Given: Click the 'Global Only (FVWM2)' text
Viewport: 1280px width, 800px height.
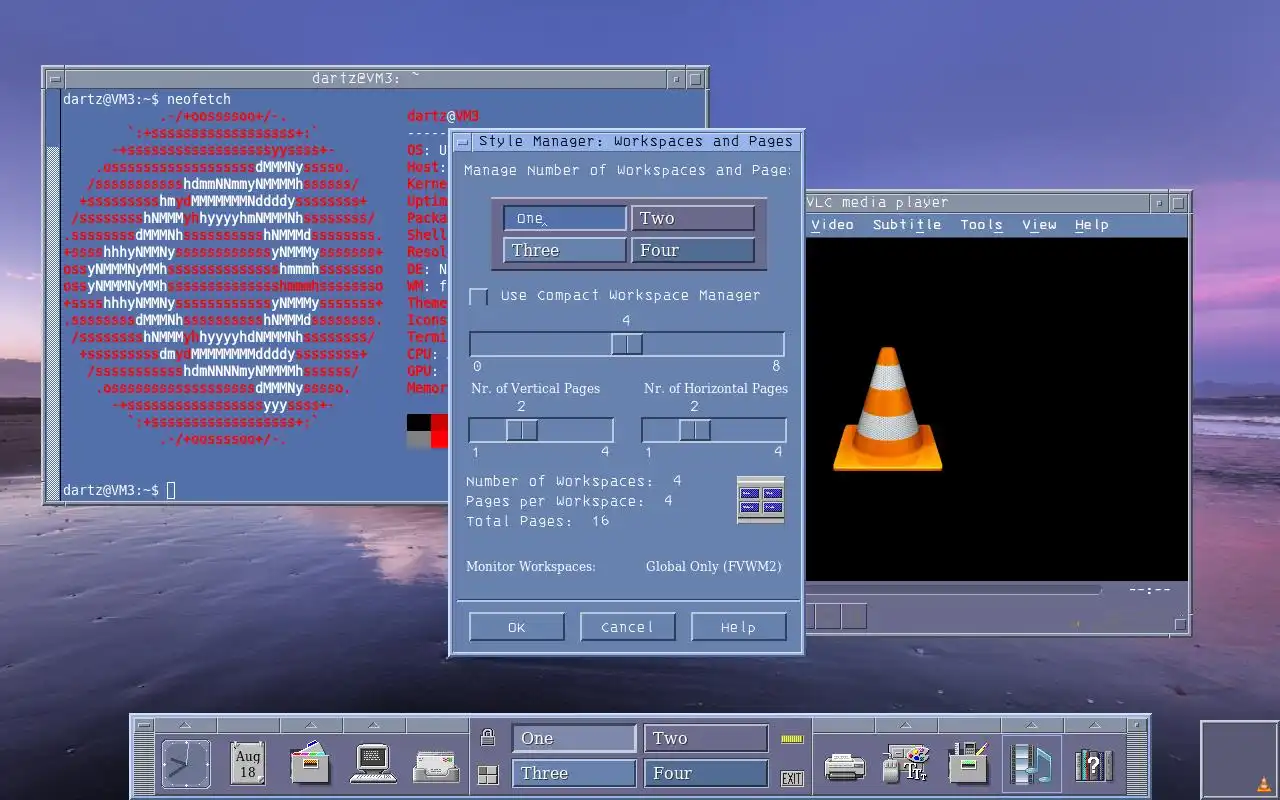Looking at the screenshot, I should [x=714, y=567].
